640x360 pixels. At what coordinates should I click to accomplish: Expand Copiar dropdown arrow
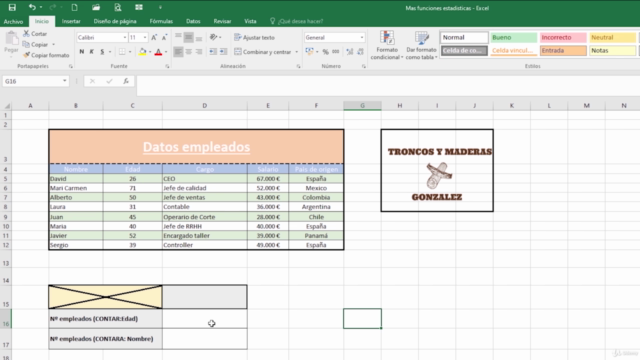(53, 44)
